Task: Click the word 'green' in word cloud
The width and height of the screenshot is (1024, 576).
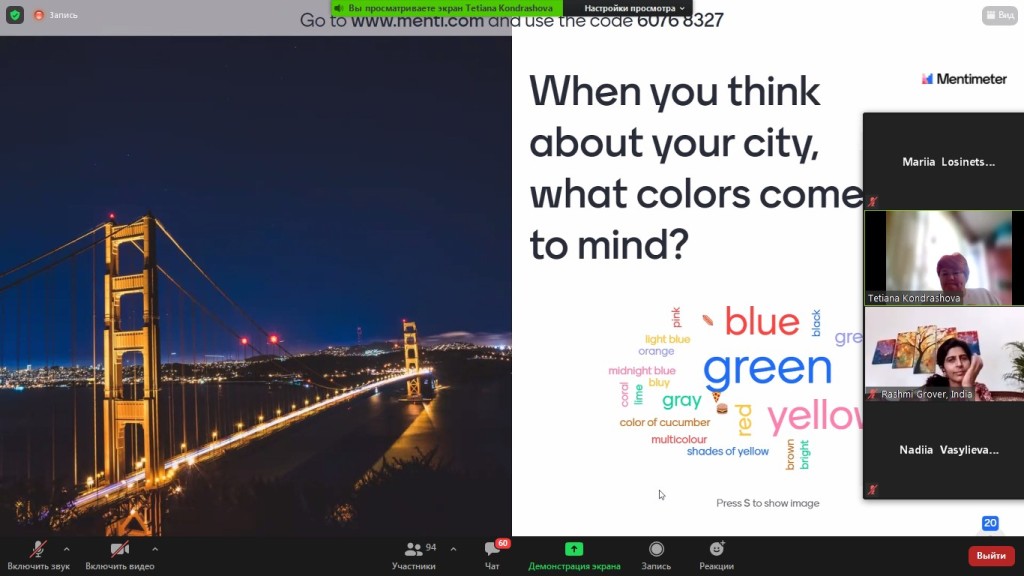Action: click(x=767, y=368)
